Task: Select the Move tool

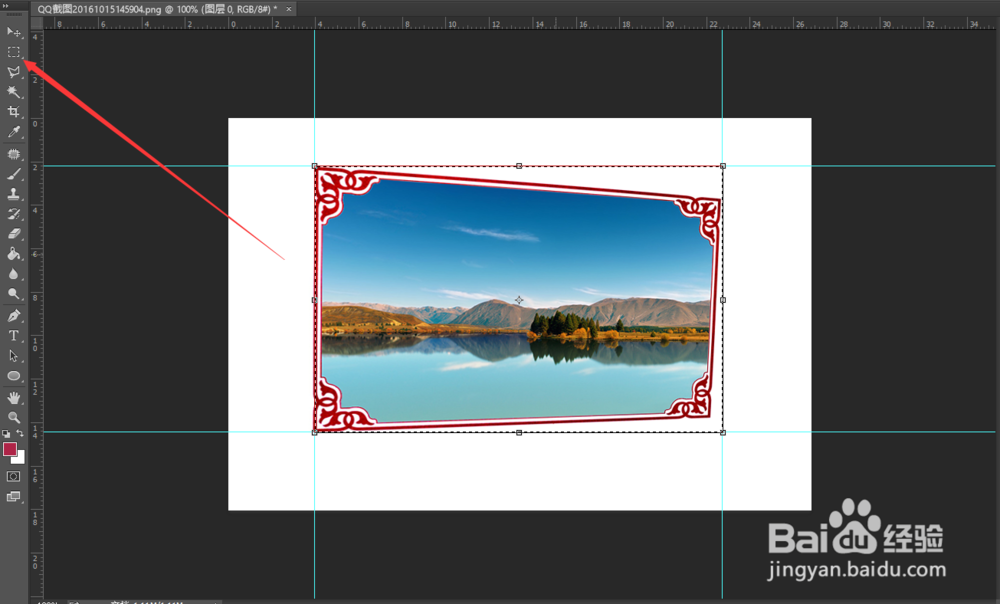Action: (13, 31)
